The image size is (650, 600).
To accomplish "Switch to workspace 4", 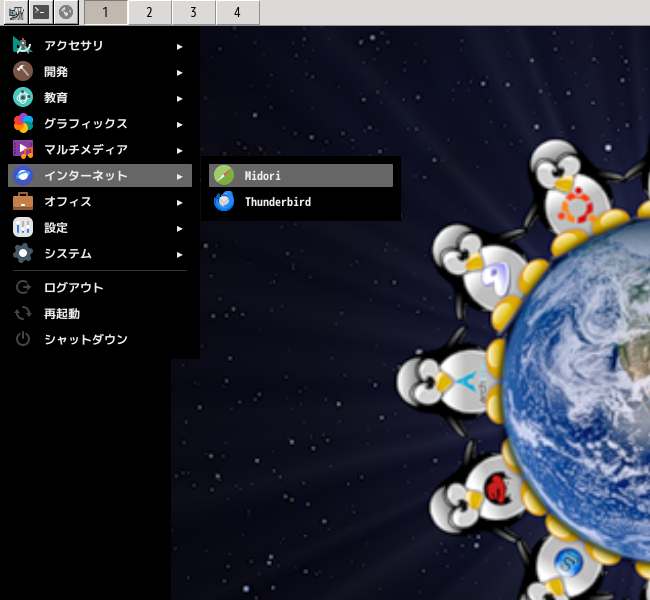I will click(238, 12).
